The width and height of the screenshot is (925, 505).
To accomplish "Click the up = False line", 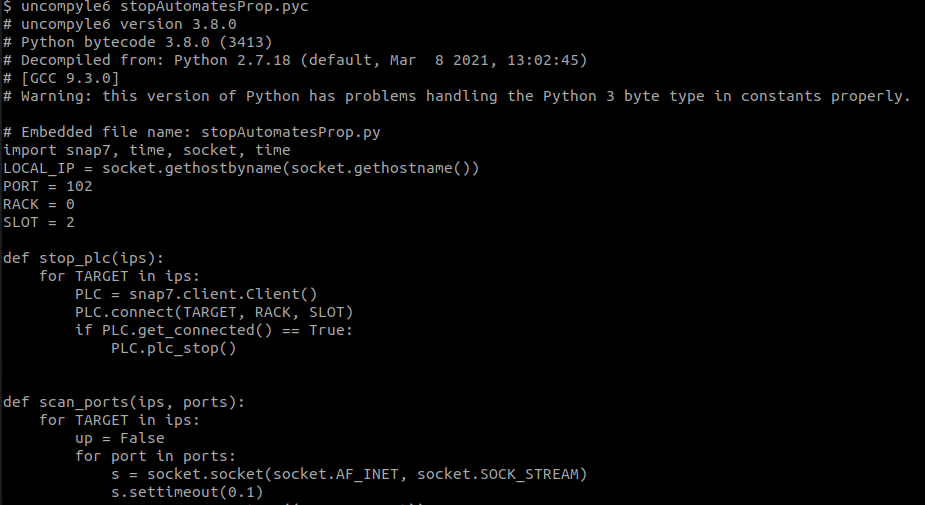I will (120, 438).
